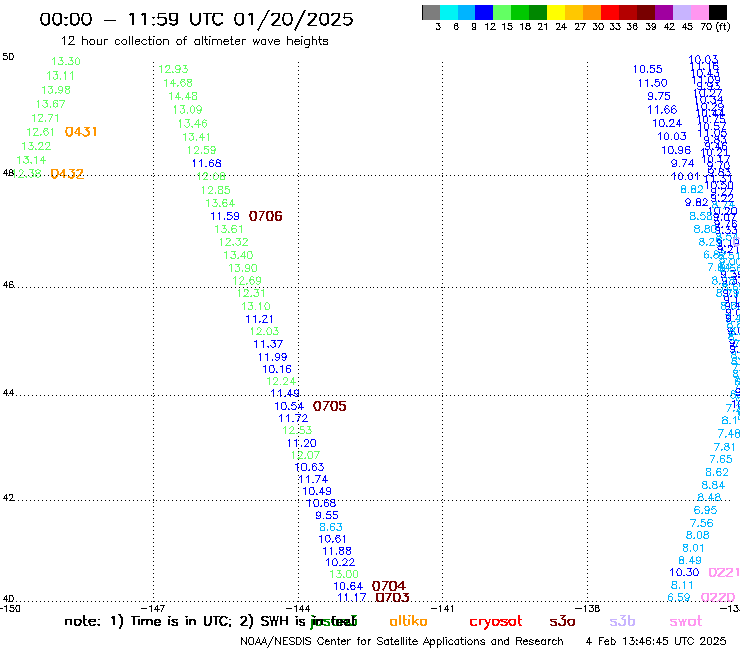Click the light green legend swatch between 12 and 15

tap(502, 12)
